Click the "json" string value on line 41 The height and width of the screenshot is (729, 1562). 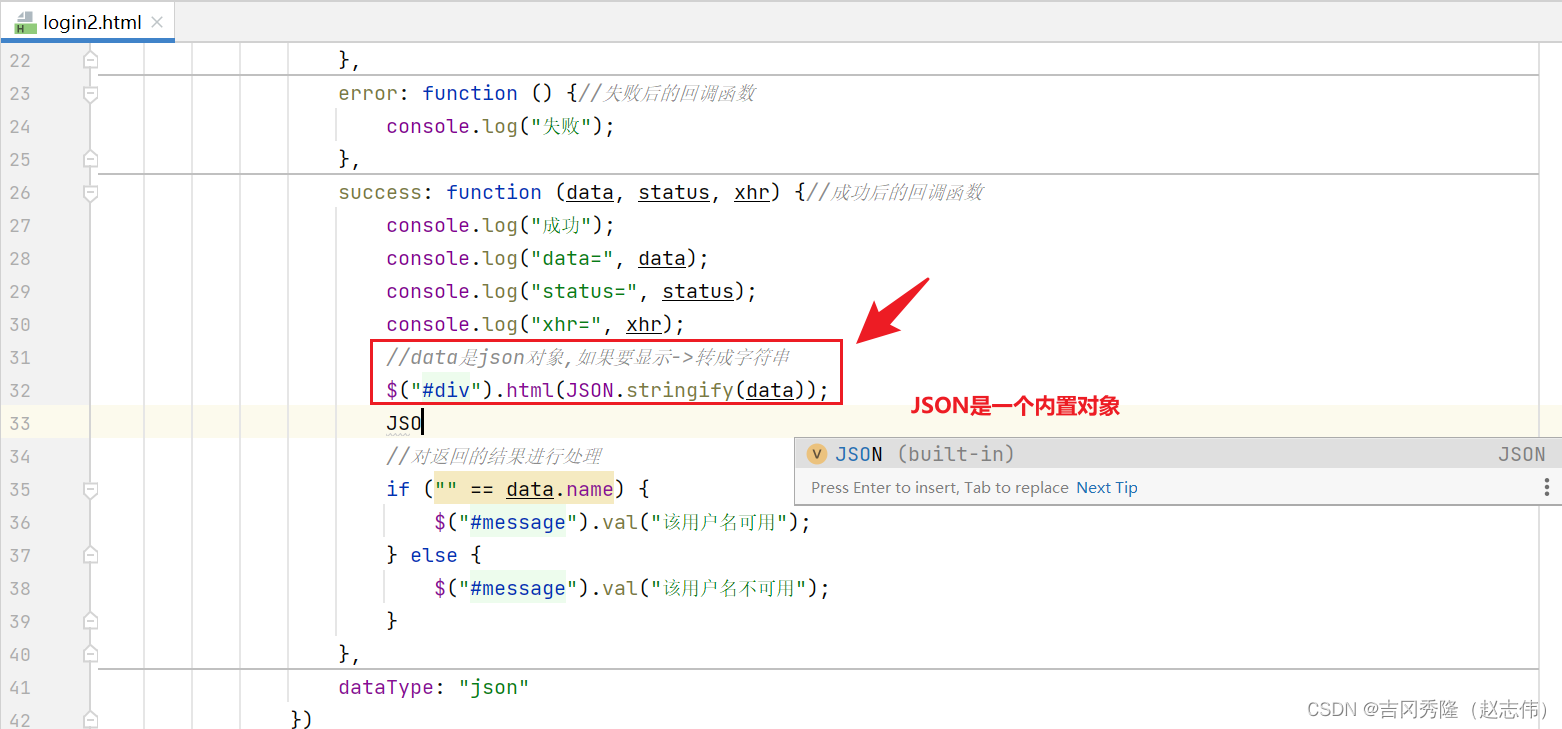coord(494,688)
